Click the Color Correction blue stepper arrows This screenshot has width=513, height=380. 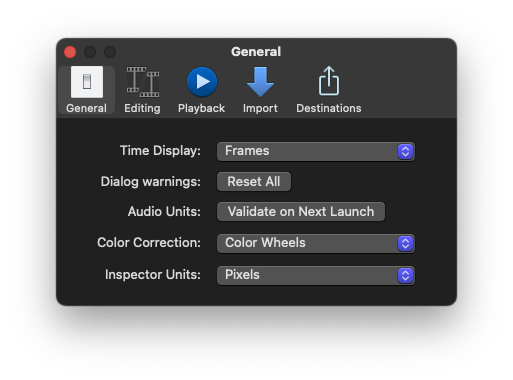coord(405,244)
